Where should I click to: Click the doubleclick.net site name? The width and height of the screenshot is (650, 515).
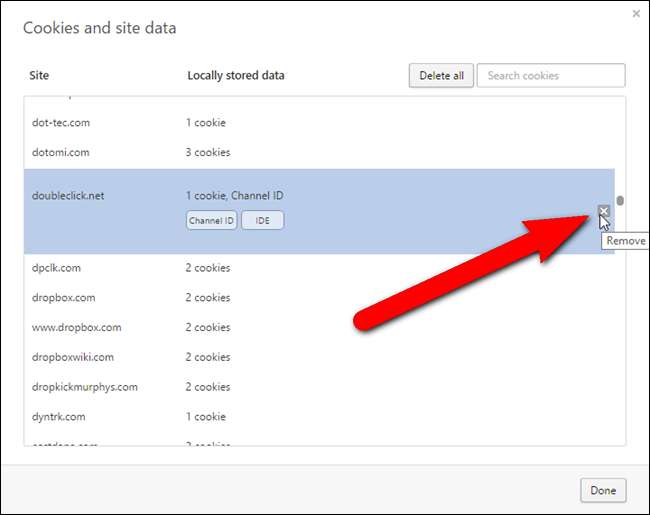[68, 196]
